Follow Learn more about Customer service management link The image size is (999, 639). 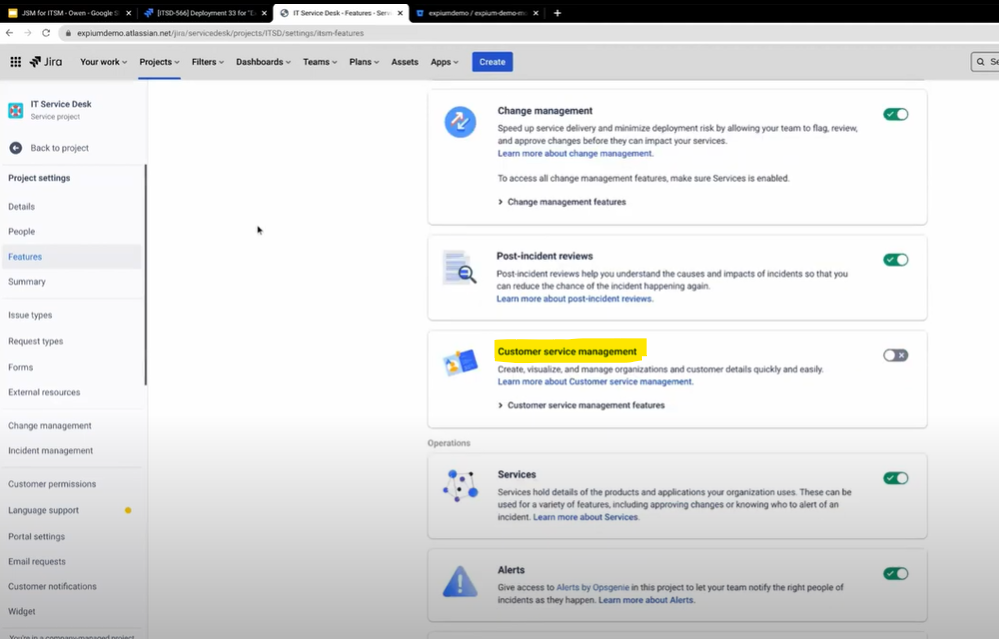[x=595, y=382]
